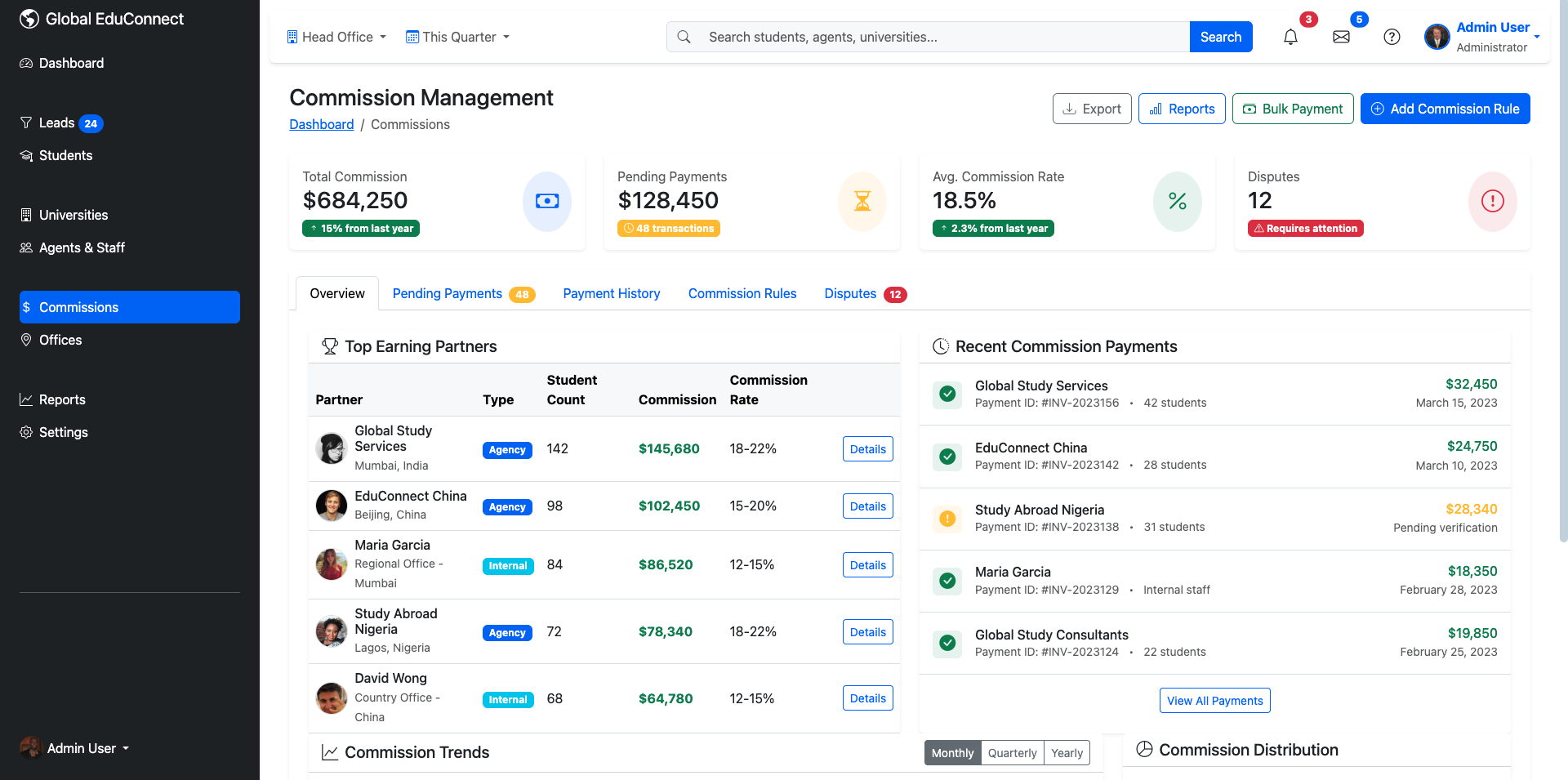Open the messages envelope icon
The image size is (1568, 780).
tap(1340, 37)
